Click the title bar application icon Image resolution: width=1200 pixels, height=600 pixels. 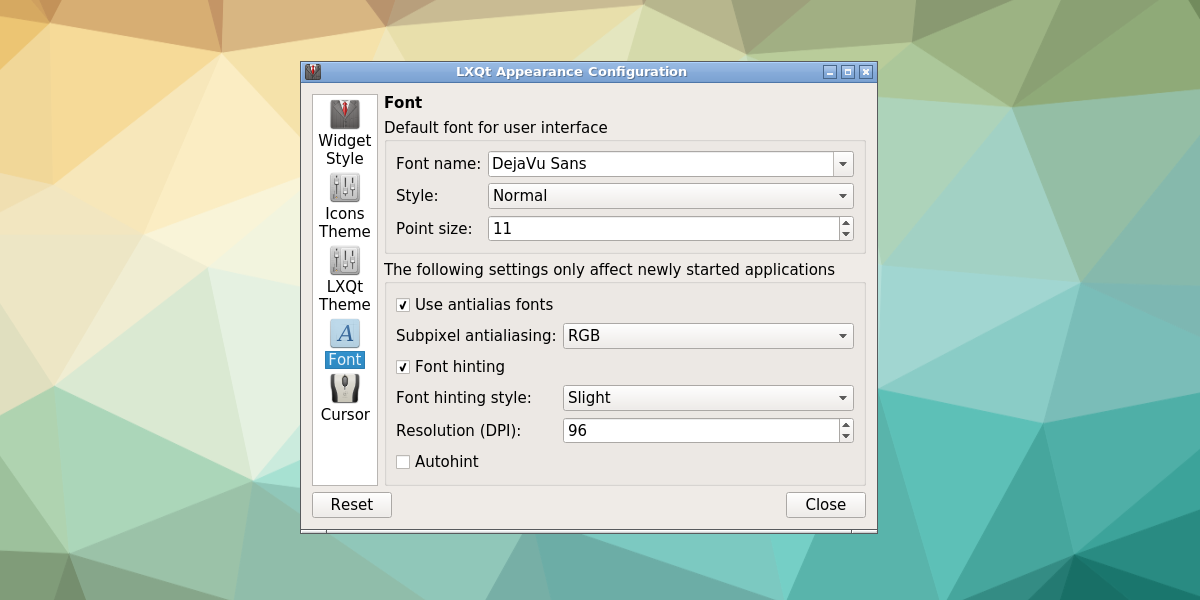pos(313,72)
